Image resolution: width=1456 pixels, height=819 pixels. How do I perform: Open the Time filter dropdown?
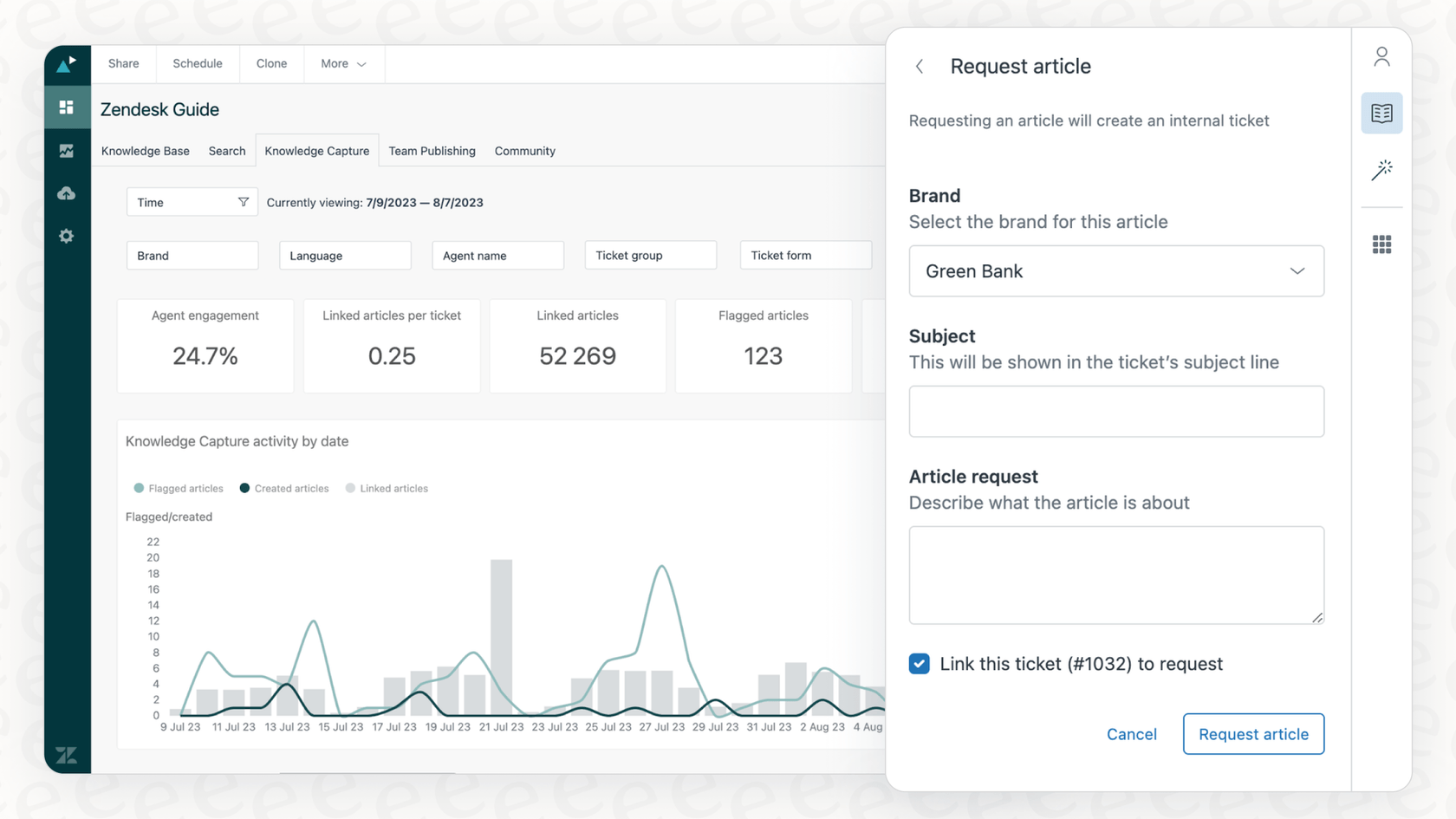click(x=191, y=202)
